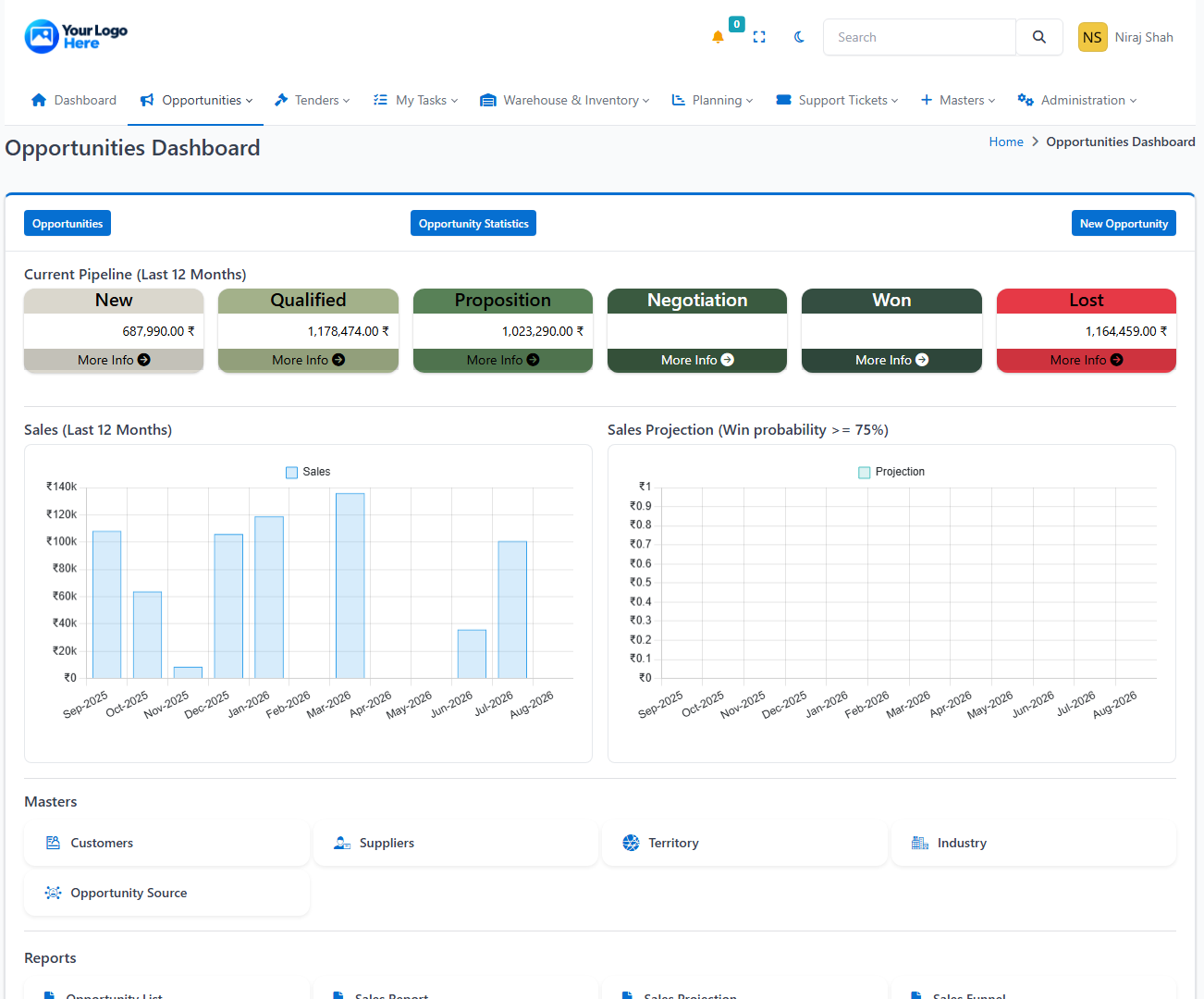Open the Administration menu

tap(1077, 100)
